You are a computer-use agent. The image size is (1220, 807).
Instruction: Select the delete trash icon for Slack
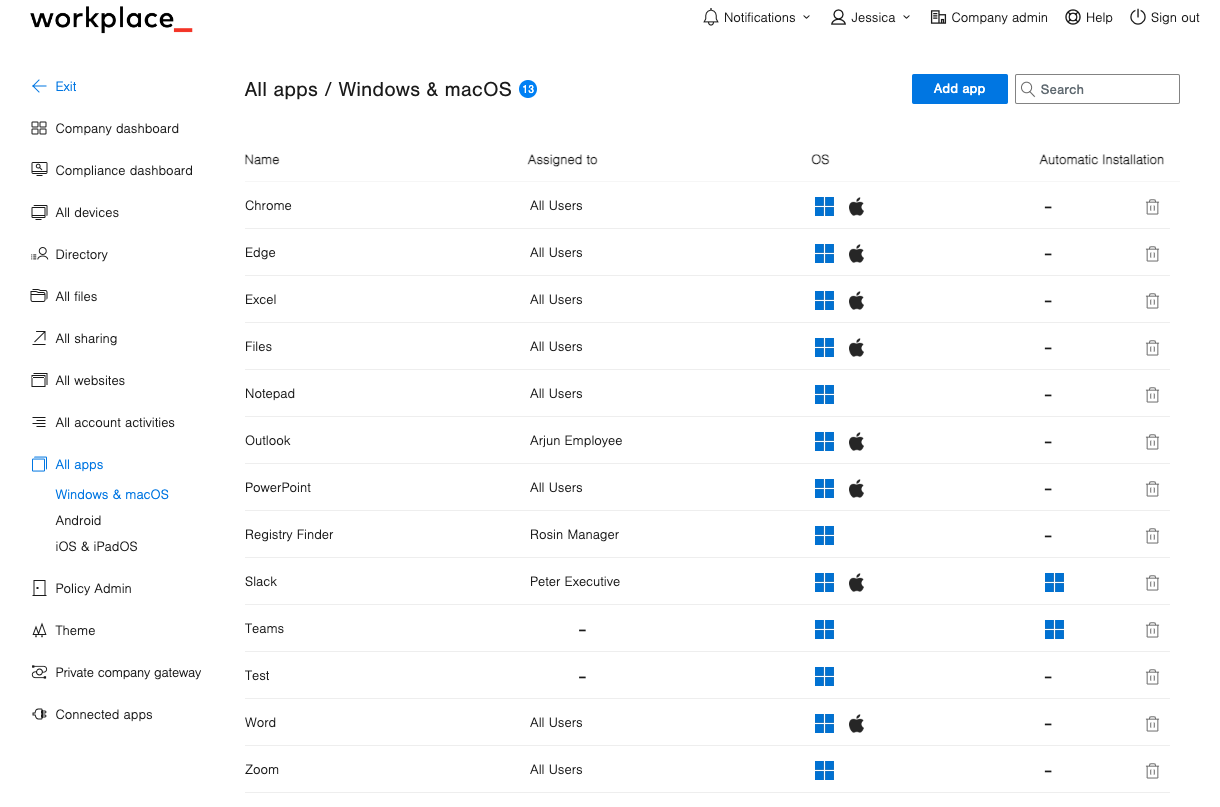pyautogui.click(x=1152, y=582)
